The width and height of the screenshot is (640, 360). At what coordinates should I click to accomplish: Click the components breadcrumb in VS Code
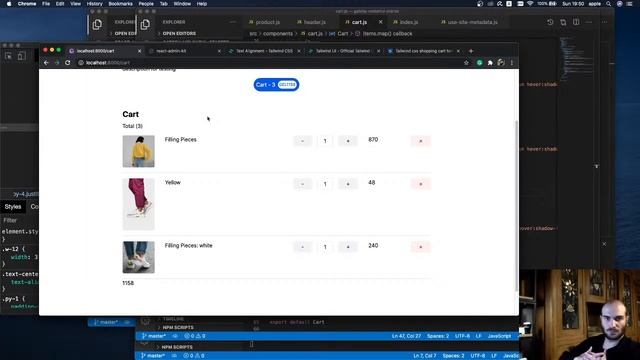click(x=278, y=33)
